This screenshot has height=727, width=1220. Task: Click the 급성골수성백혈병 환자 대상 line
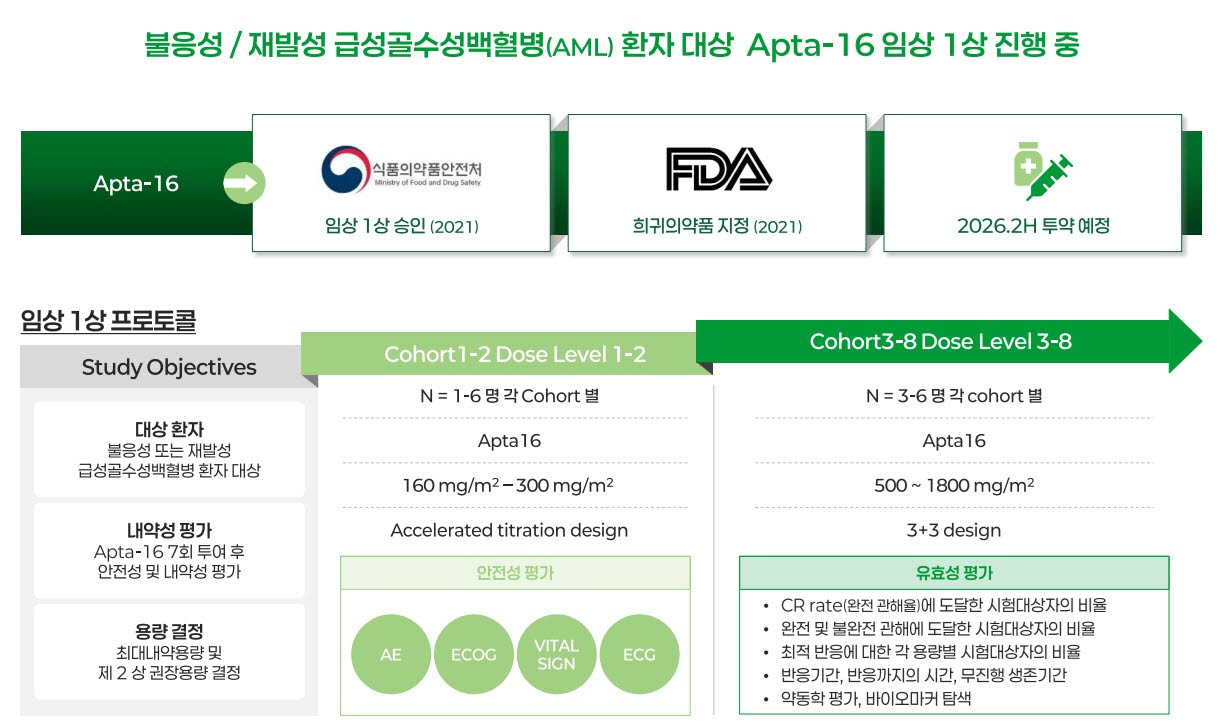coord(169,470)
